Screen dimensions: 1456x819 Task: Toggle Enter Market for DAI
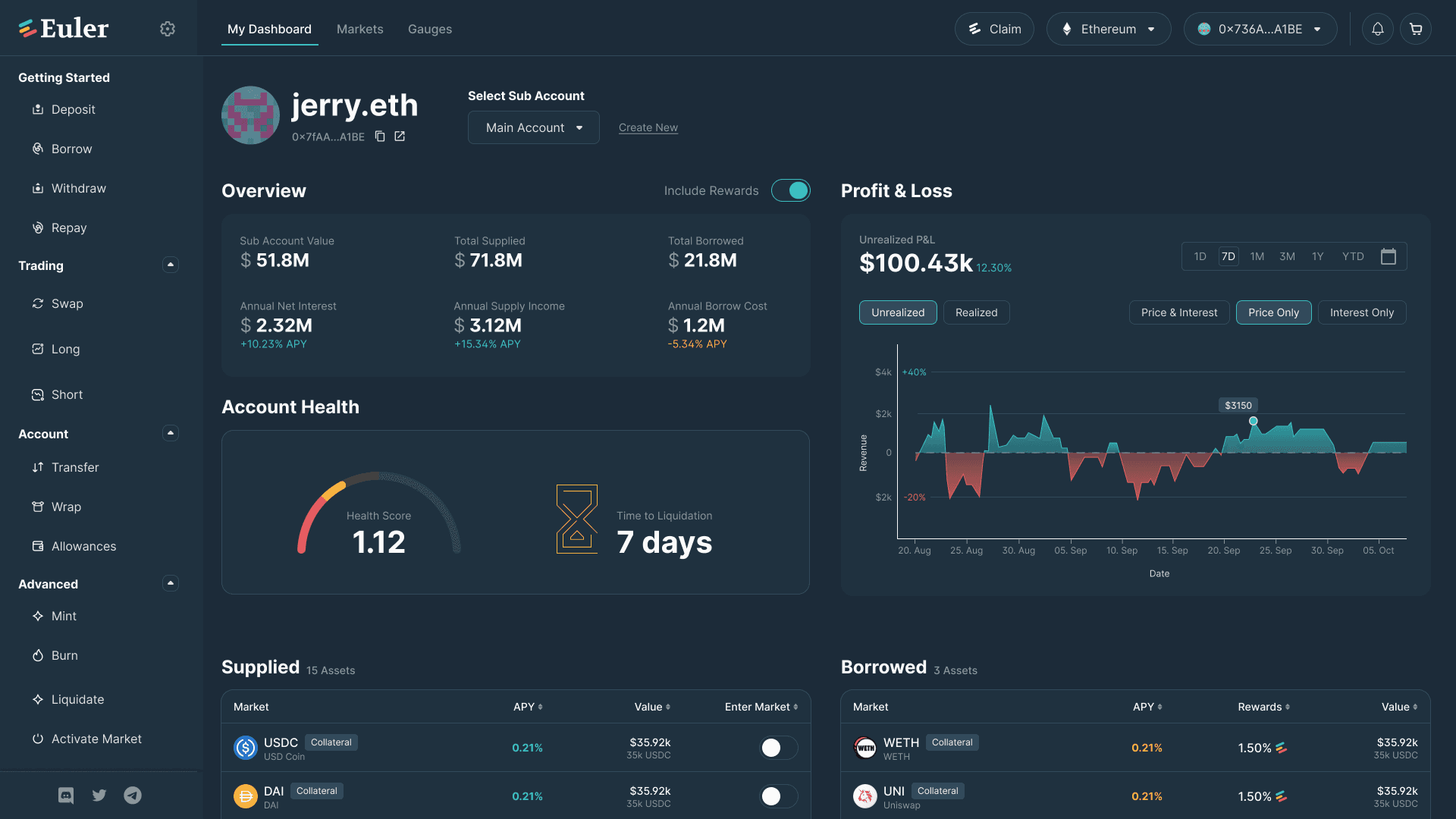pos(778,796)
